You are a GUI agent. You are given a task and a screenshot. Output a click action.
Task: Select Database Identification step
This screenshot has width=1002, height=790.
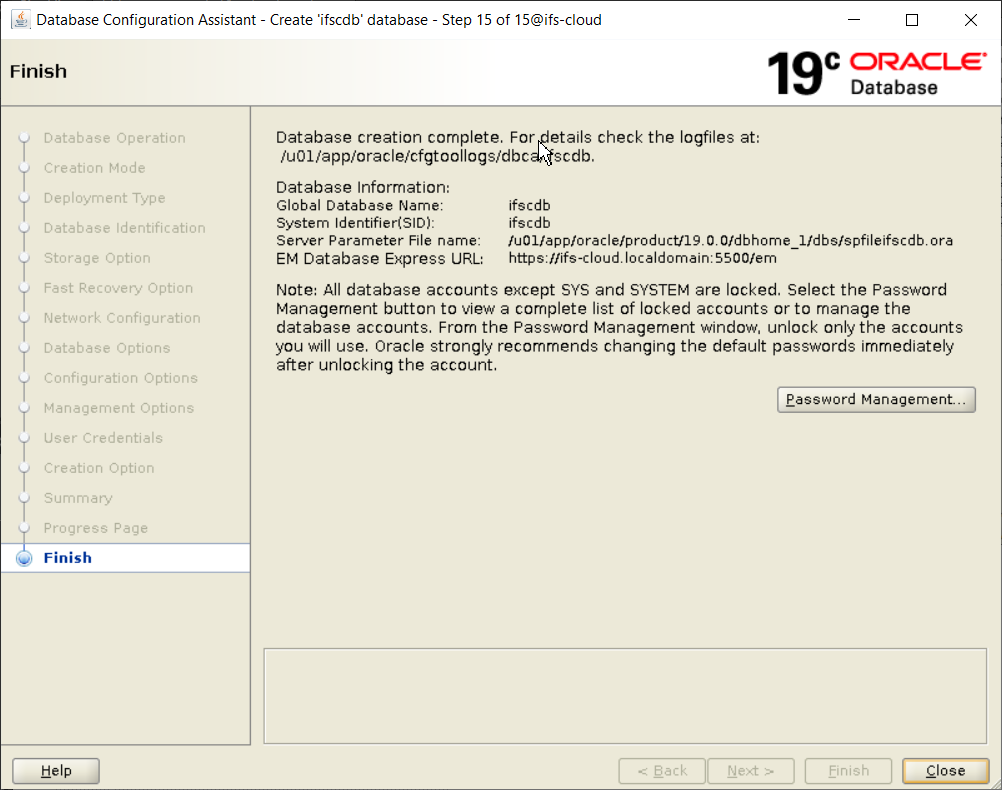point(125,228)
